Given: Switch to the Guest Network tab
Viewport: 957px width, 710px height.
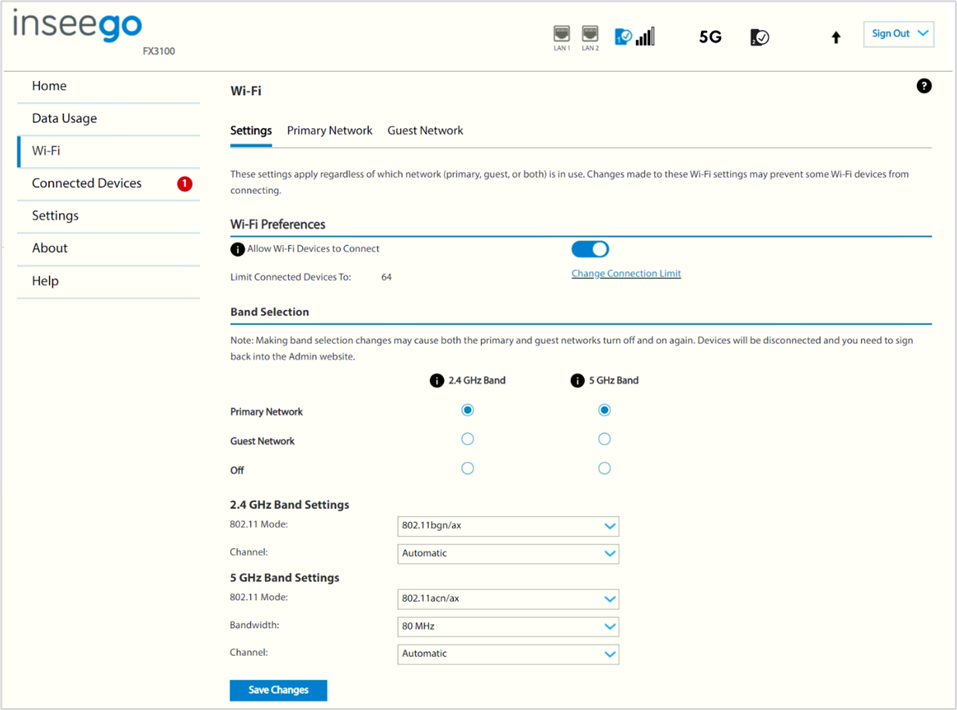Looking at the screenshot, I should point(425,131).
